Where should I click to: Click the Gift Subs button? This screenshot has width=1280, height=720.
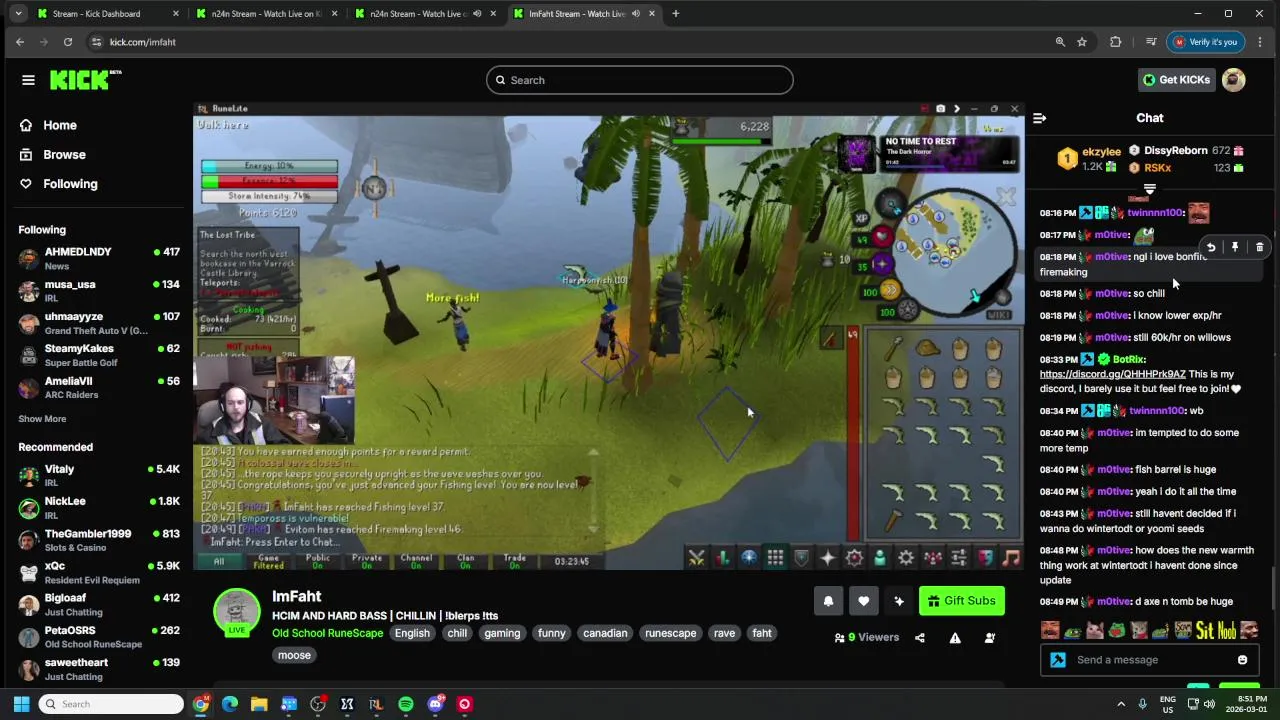961,601
